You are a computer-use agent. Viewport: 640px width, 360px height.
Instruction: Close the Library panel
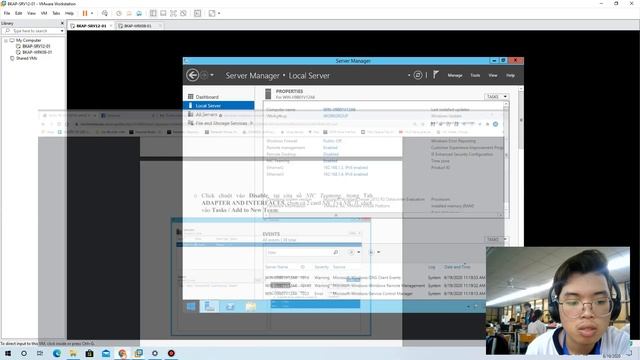[x=62, y=23]
